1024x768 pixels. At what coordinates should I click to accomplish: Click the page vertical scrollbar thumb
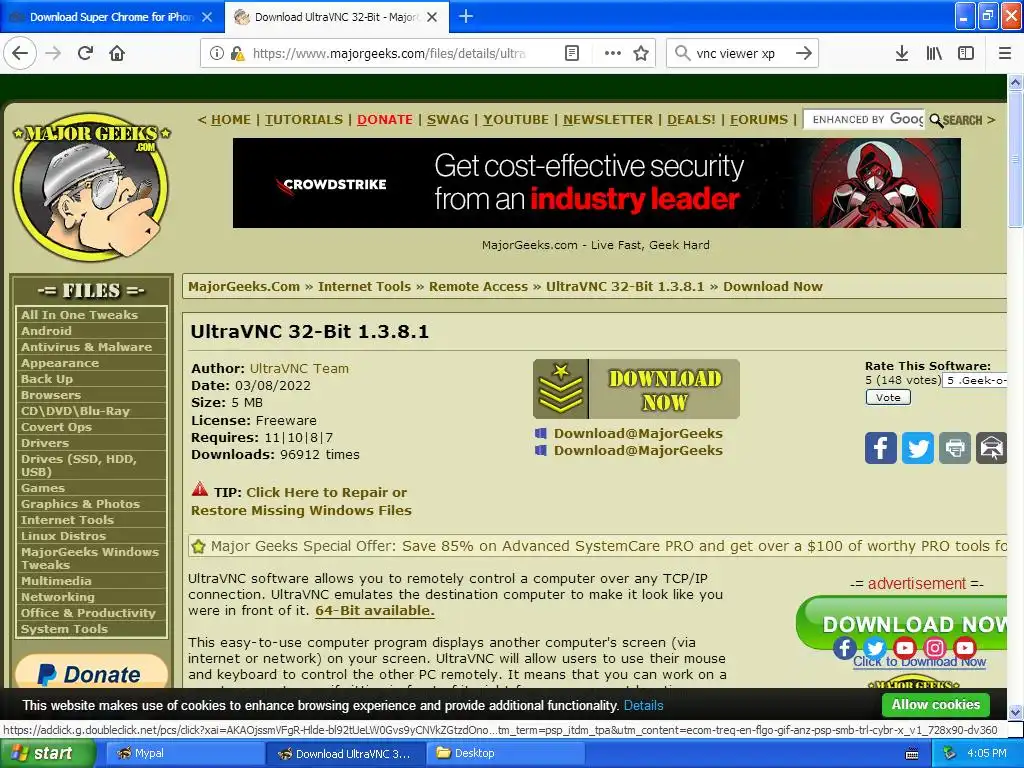tap(1015, 160)
